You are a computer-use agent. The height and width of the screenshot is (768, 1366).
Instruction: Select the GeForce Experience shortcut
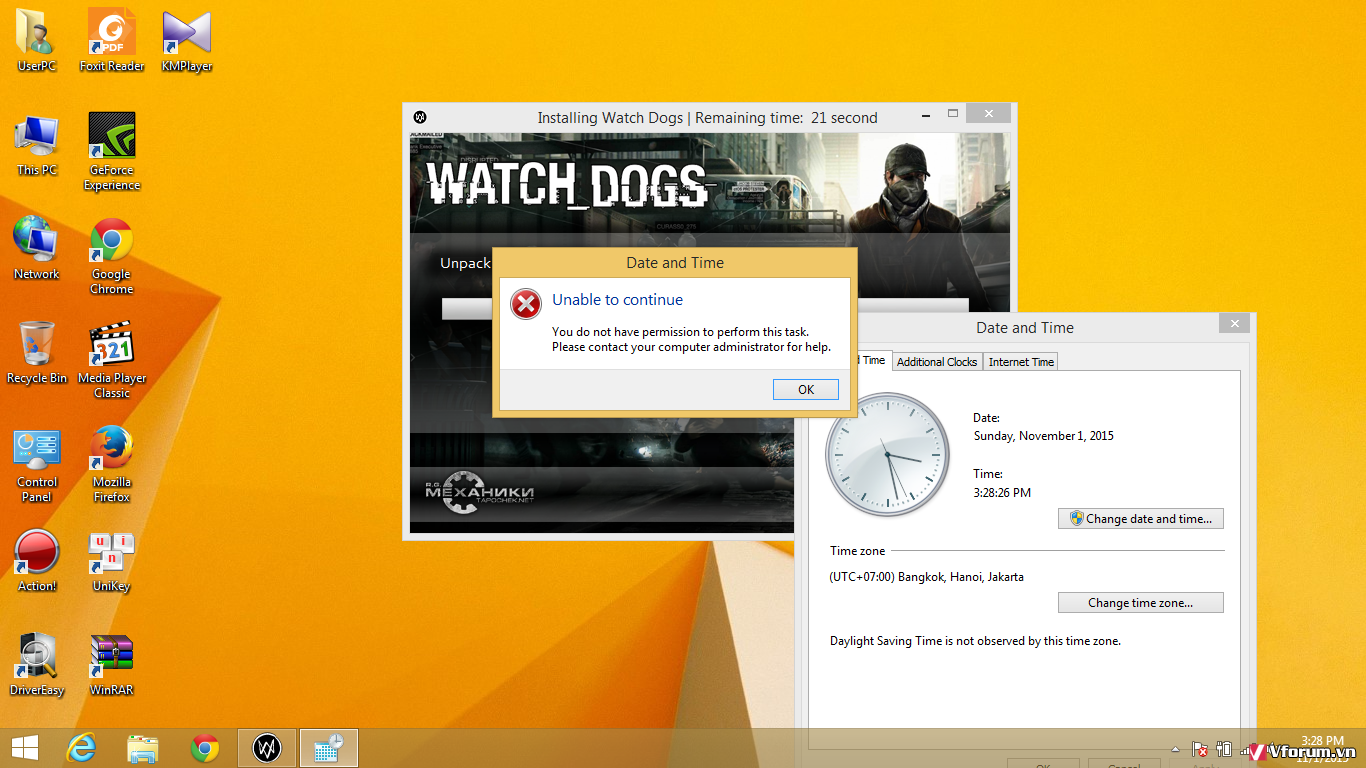pos(112,151)
